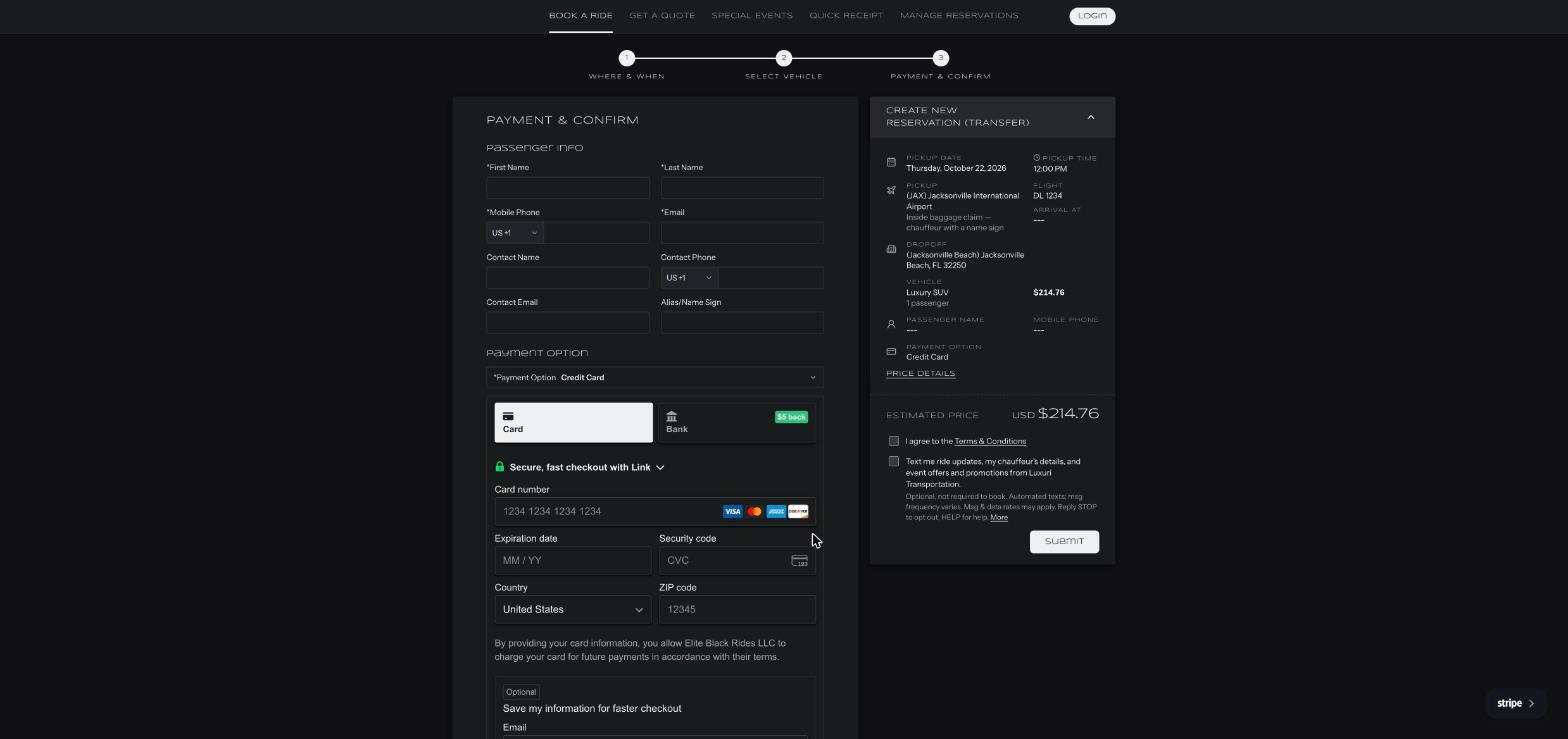Image resolution: width=1568 pixels, height=739 pixels.
Task: Focus the Expiration date field
Action: point(573,561)
